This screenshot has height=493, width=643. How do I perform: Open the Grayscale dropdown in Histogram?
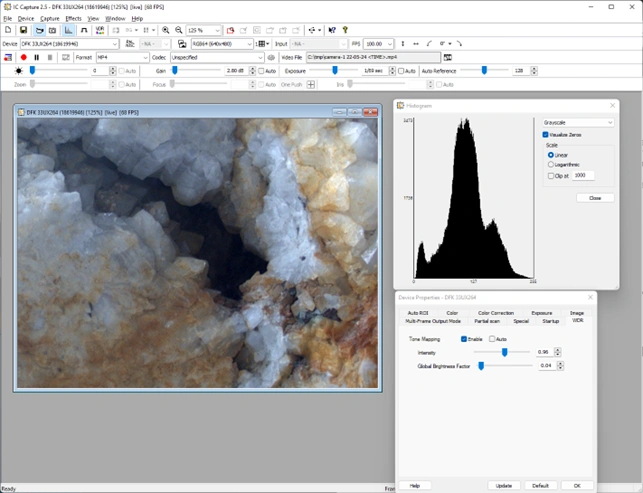point(577,121)
